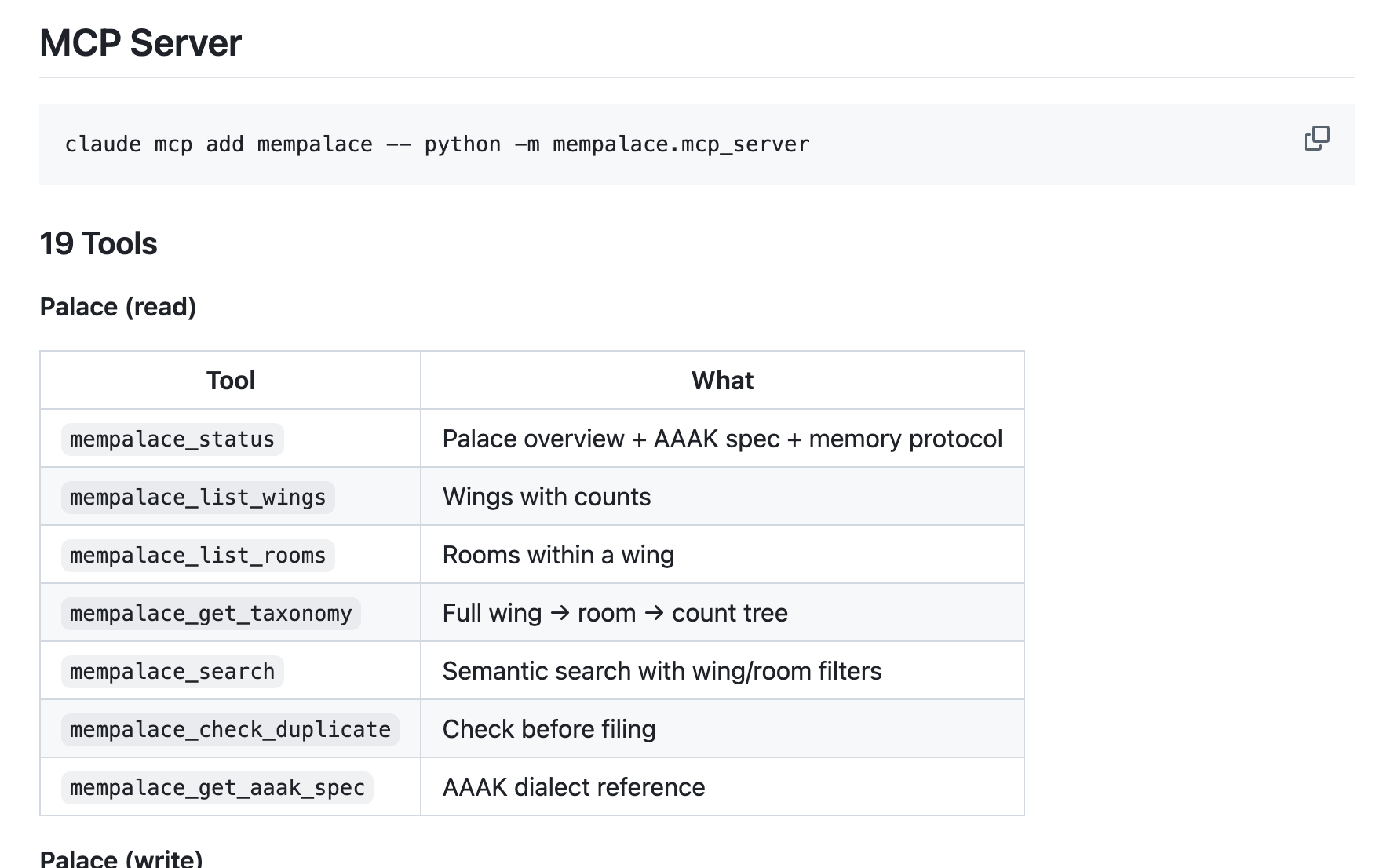
Task: Click the 'Check before filing' description
Action: [549, 729]
